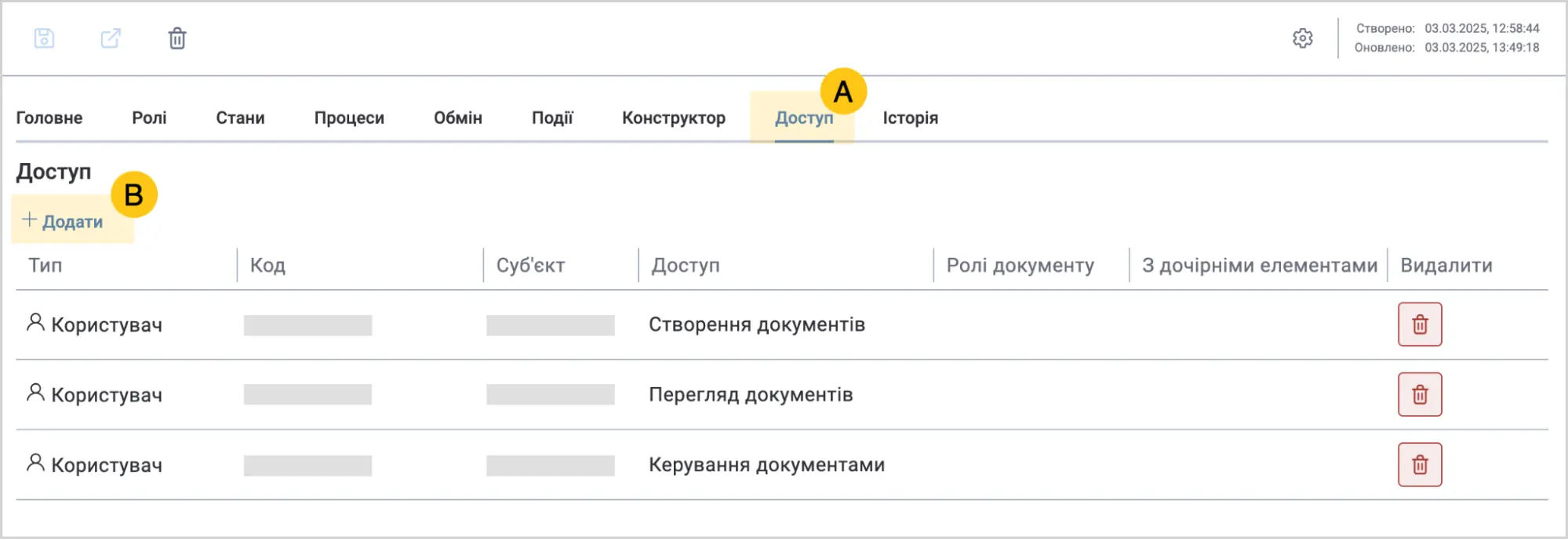Viewport: 1568px width, 540px height.
Task: Open the Обмін tab
Action: (458, 118)
